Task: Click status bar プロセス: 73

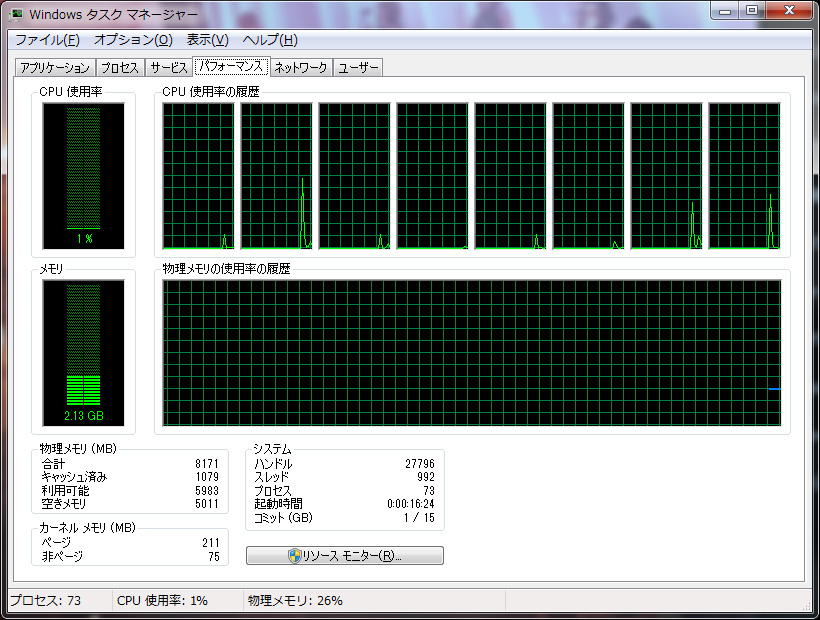Action: pyautogui.click(x=45, y=601)
